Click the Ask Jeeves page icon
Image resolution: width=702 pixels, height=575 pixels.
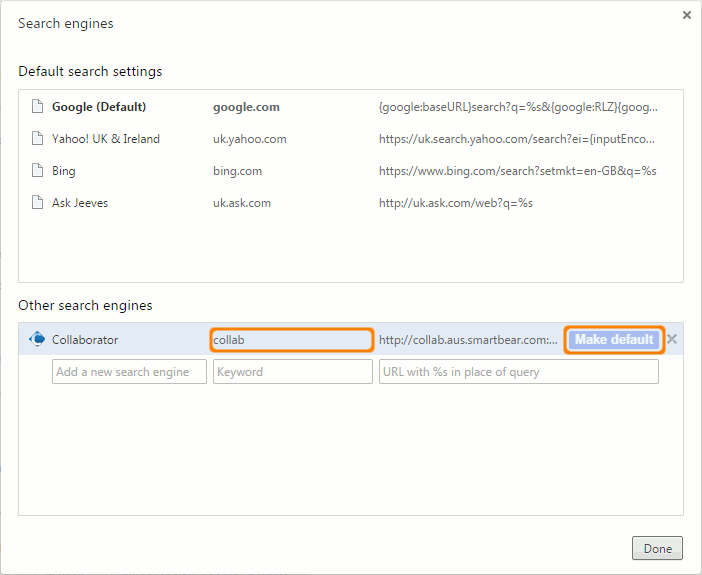point(37,203)
